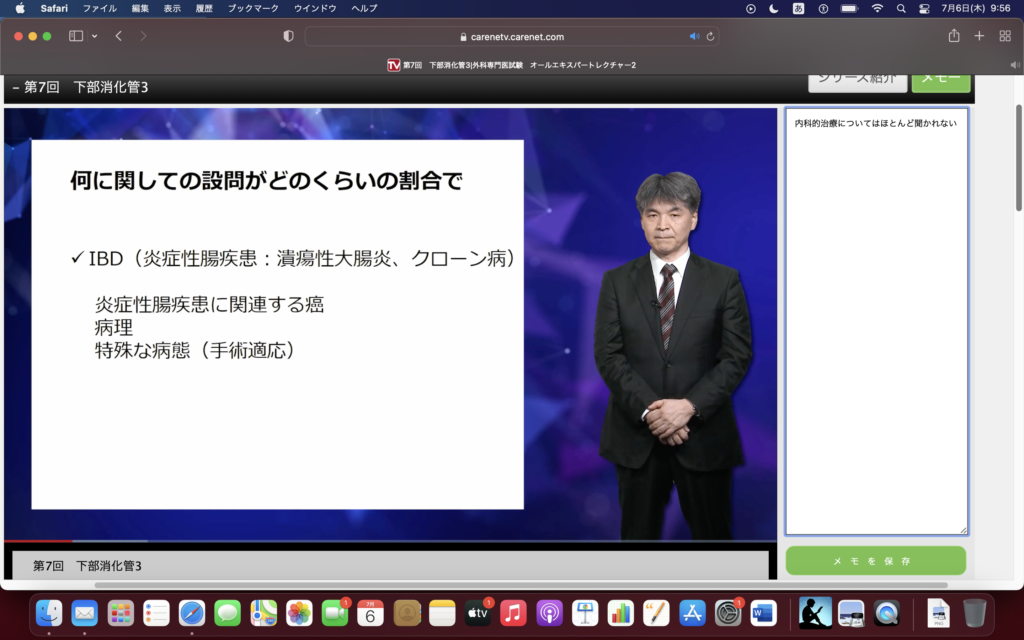Open the Japanese input source menu
The width and height of the screenshot is (1024, 640).
[x=799, y=8]
